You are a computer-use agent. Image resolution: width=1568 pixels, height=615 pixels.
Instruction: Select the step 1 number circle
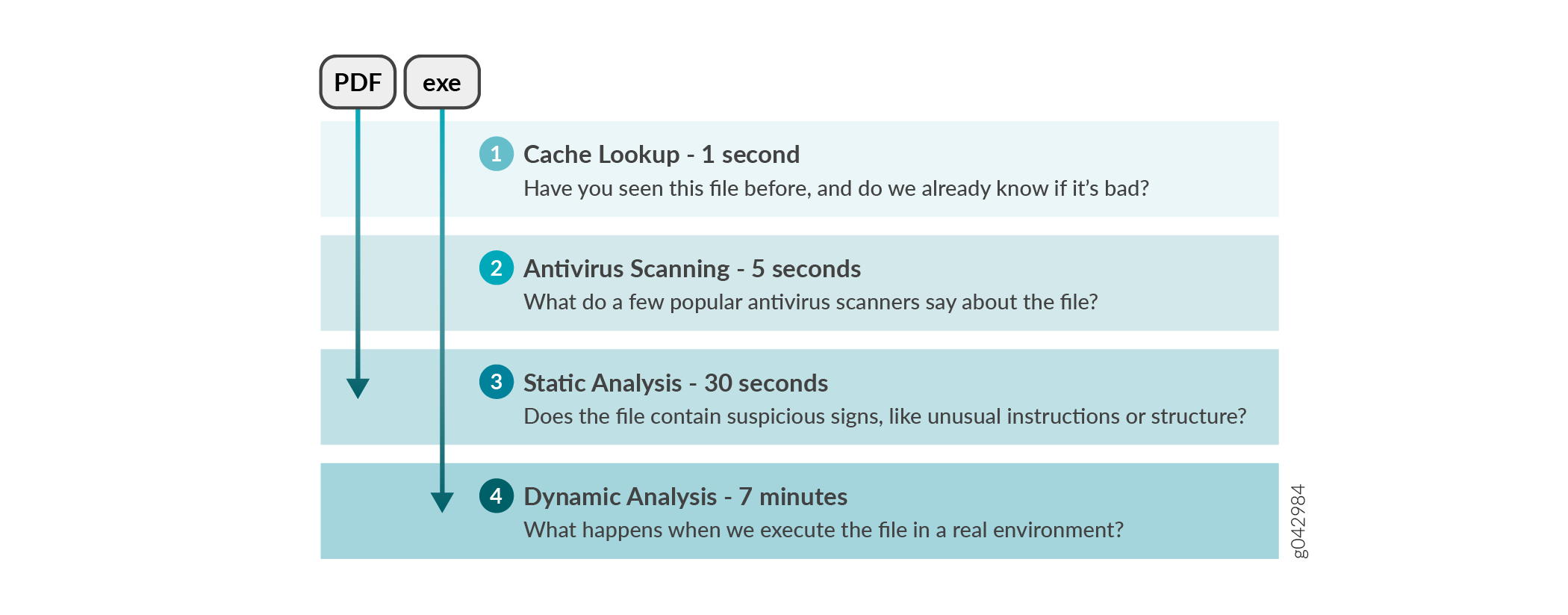click(x=496, y=154)
